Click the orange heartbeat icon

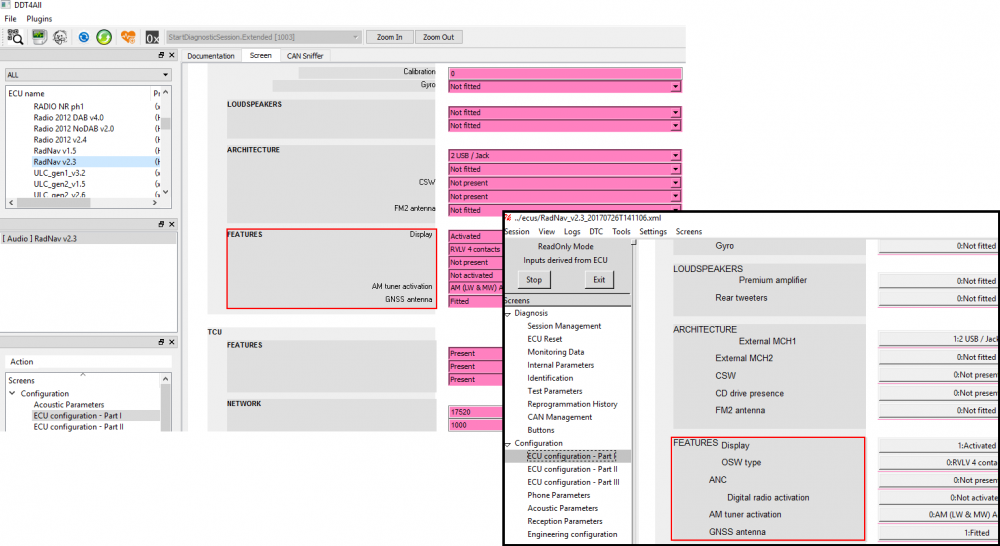[128, 37]
